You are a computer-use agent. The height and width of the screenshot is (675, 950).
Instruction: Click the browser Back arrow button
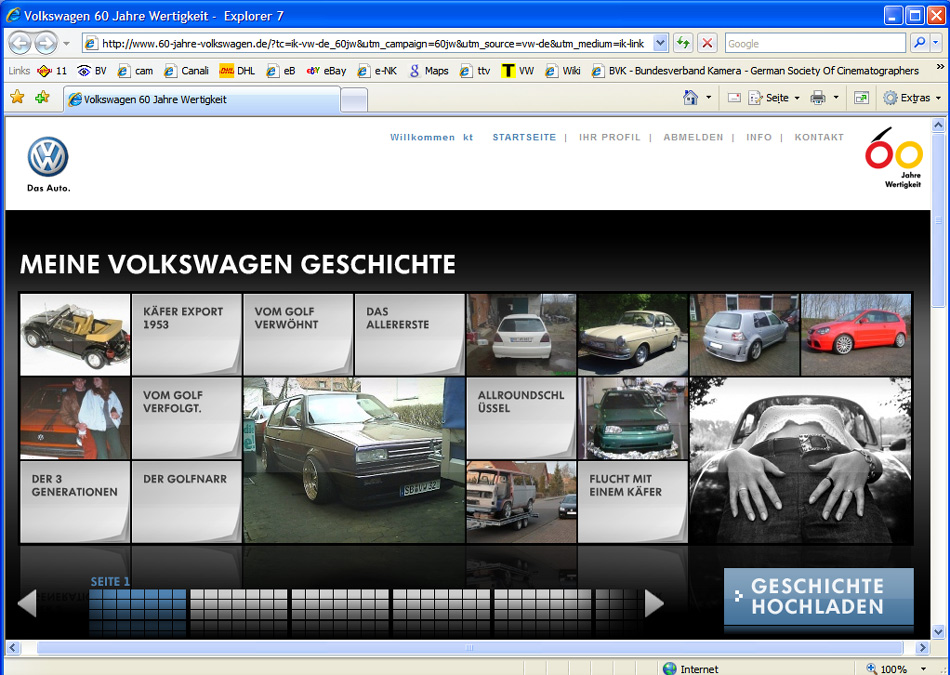pyautogui.click(x=20, y=43)
